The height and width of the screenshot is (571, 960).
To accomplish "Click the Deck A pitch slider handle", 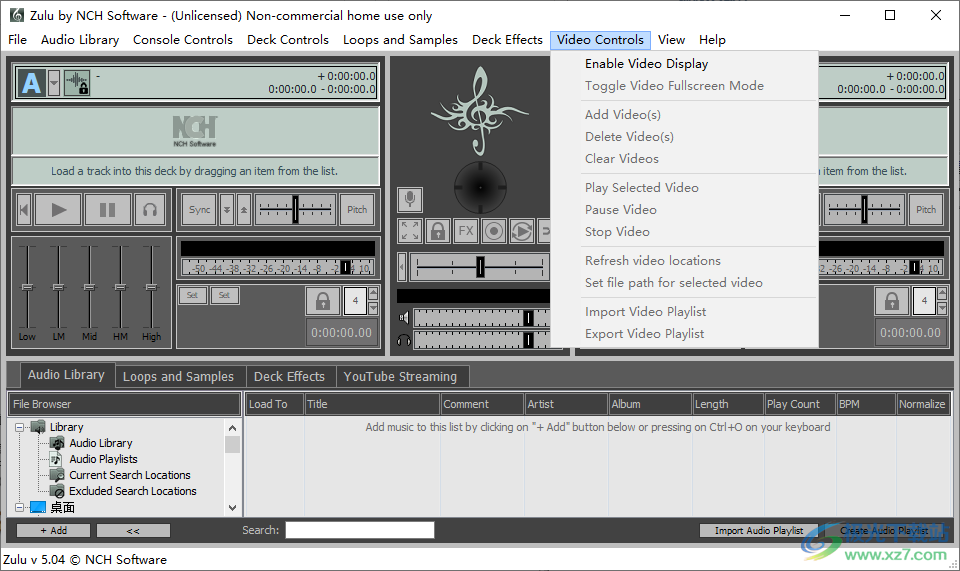I will pyautogui.click(x=295, y=210).
